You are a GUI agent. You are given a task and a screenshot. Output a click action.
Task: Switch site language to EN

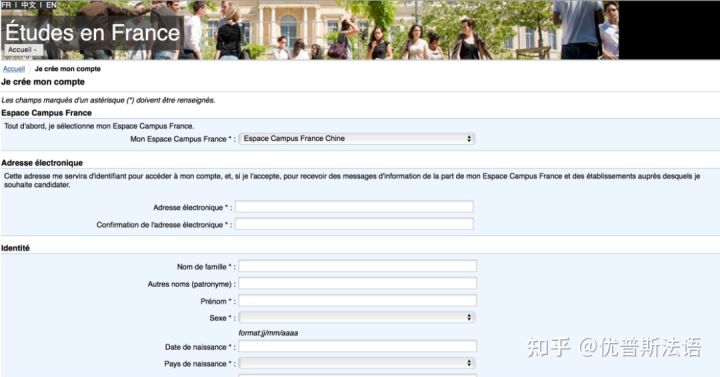(51, 5)
